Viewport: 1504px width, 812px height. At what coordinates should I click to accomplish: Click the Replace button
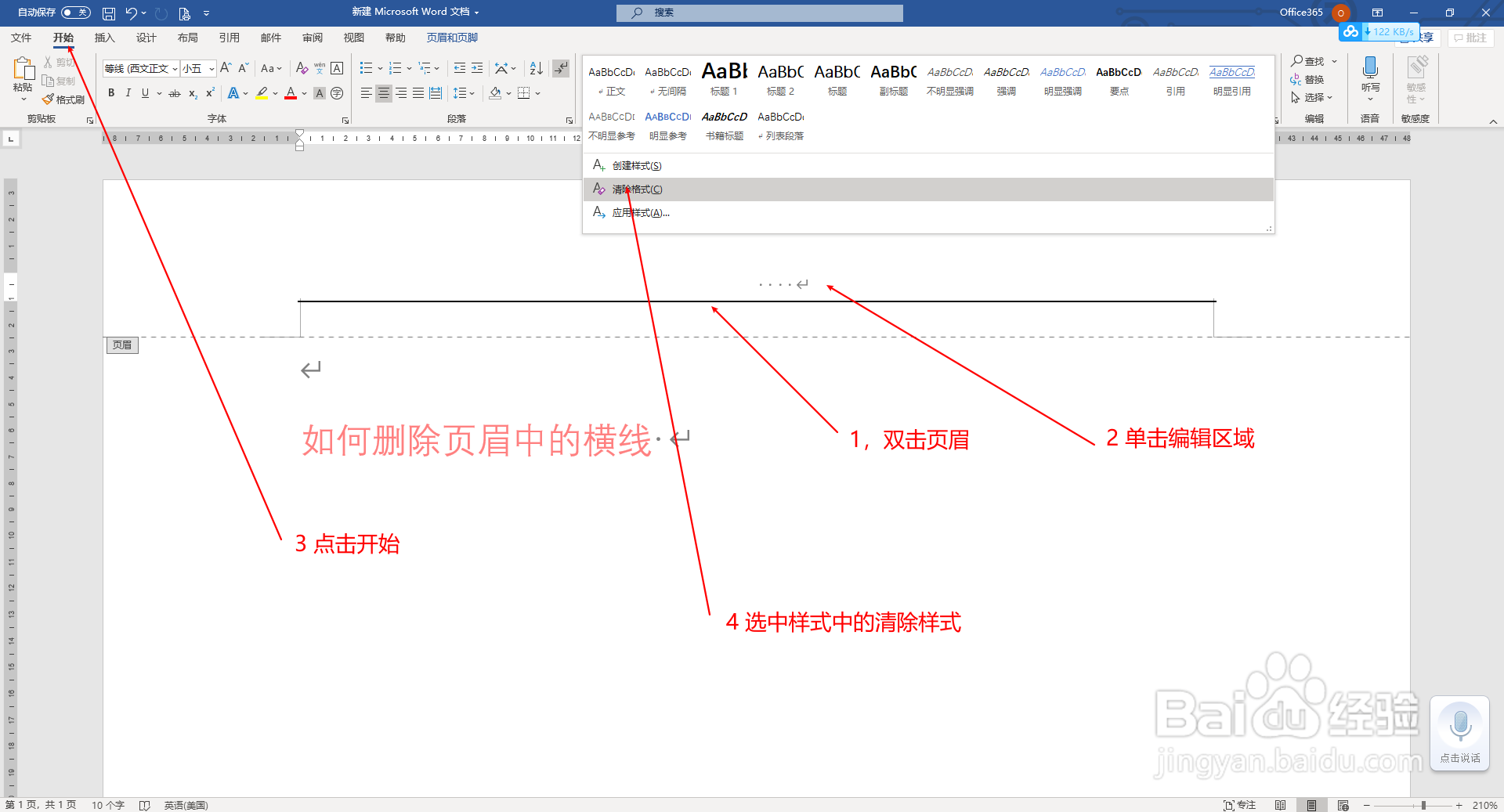1307,79
